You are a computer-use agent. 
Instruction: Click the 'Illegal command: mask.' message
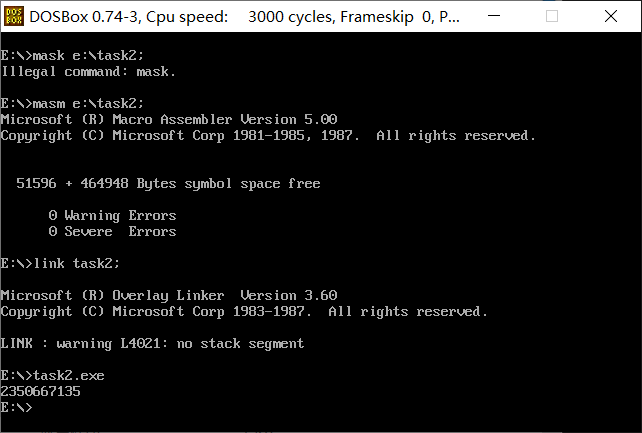[88, 72]
